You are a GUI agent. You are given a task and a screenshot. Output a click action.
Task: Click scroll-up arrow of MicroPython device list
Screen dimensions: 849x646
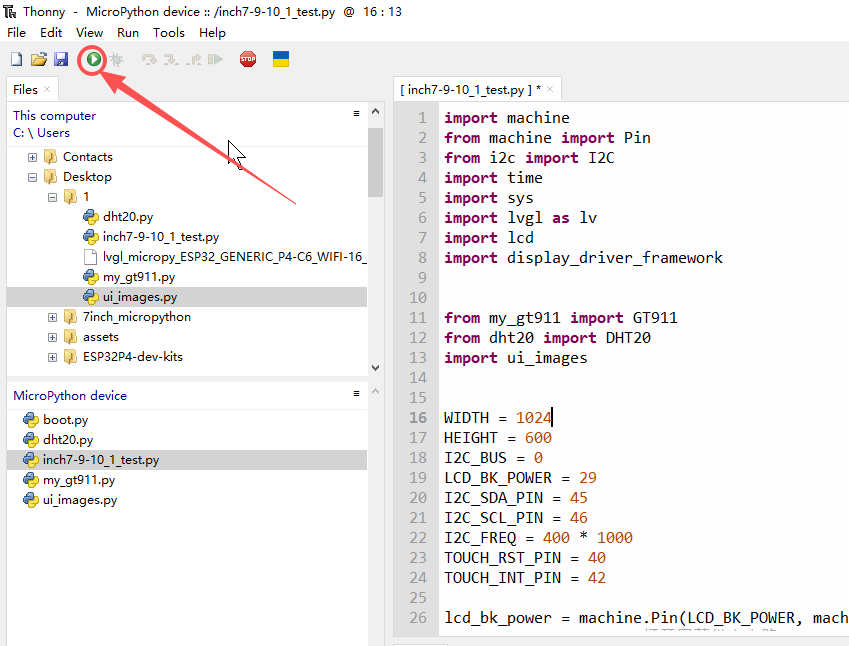click(x=376, y=391)
